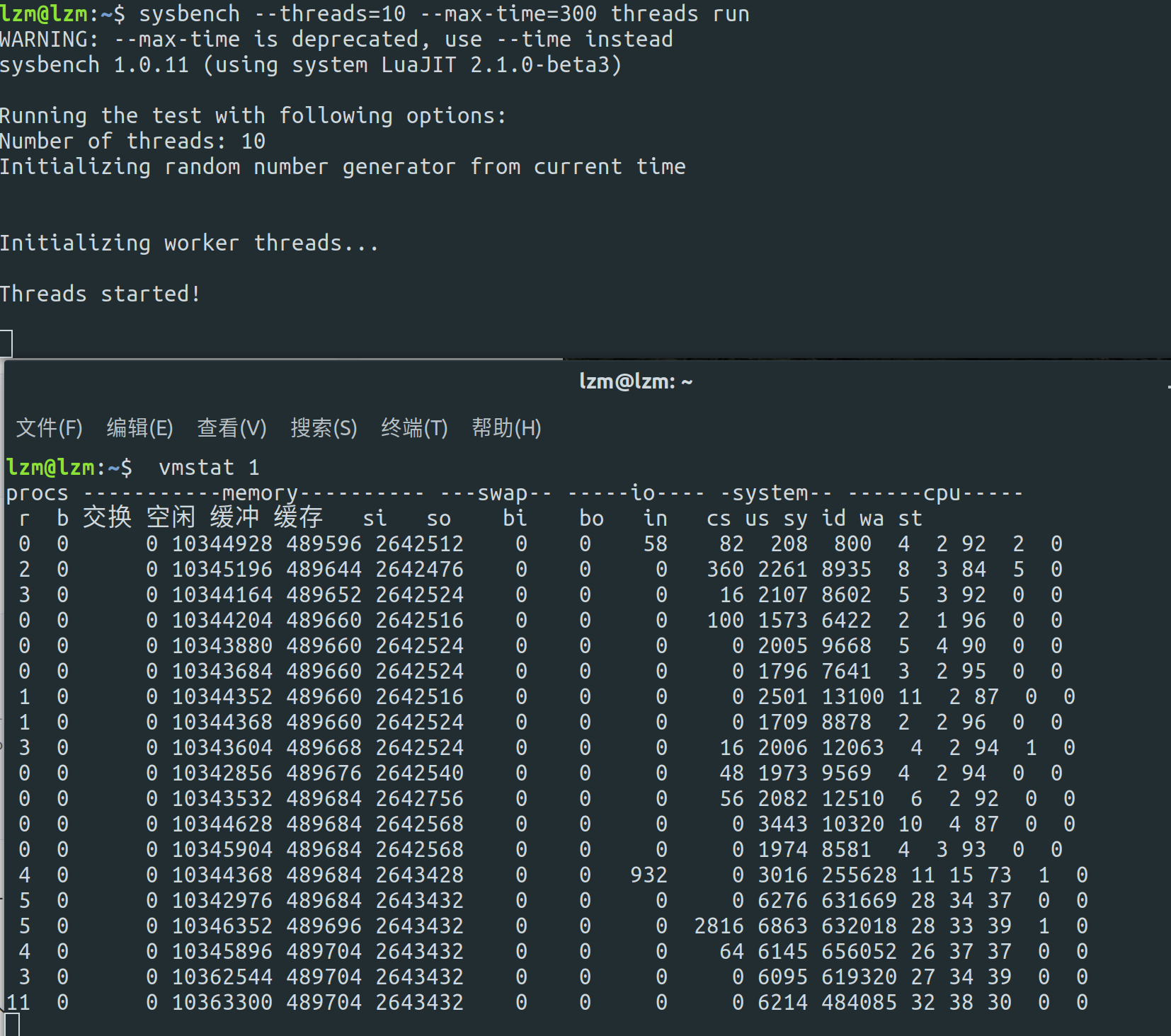Viewport: 1171px width, 1036px height.
Task: Open the 搜索(S) menu
Action: pos(324,427)
